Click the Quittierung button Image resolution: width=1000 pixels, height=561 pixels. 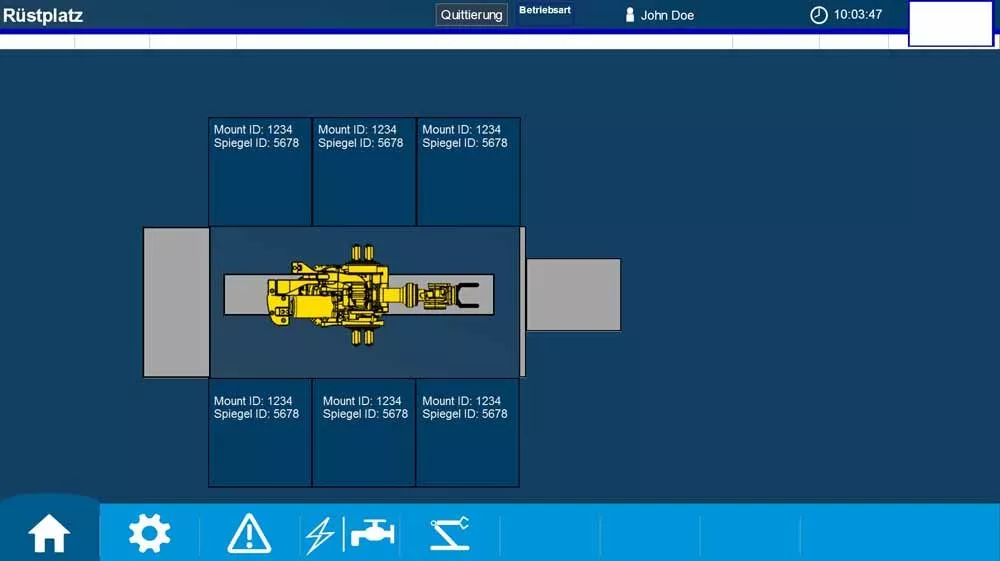point(471,15)
